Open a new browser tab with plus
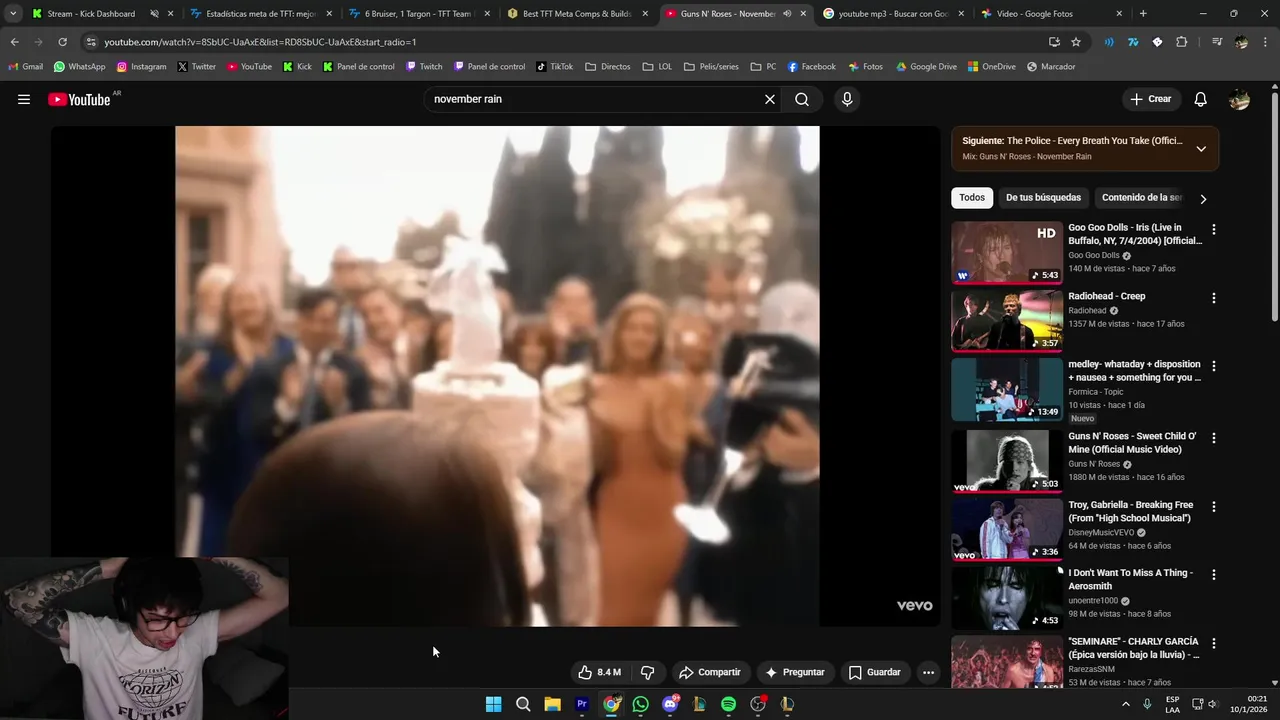Image resolution: width=1280 pixels, height=720 pixels. (1143, 14)
